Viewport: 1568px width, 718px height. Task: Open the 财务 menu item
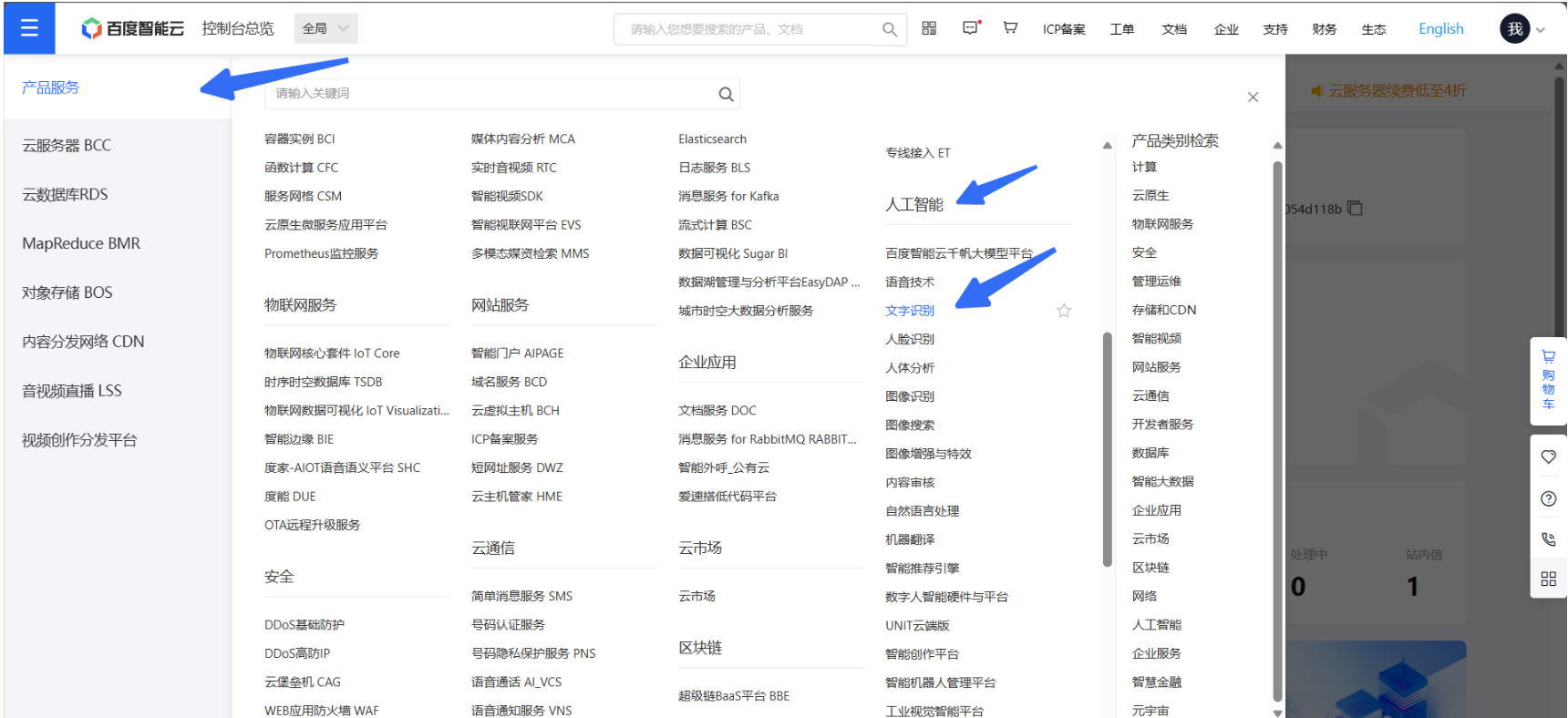[1325, 29]
